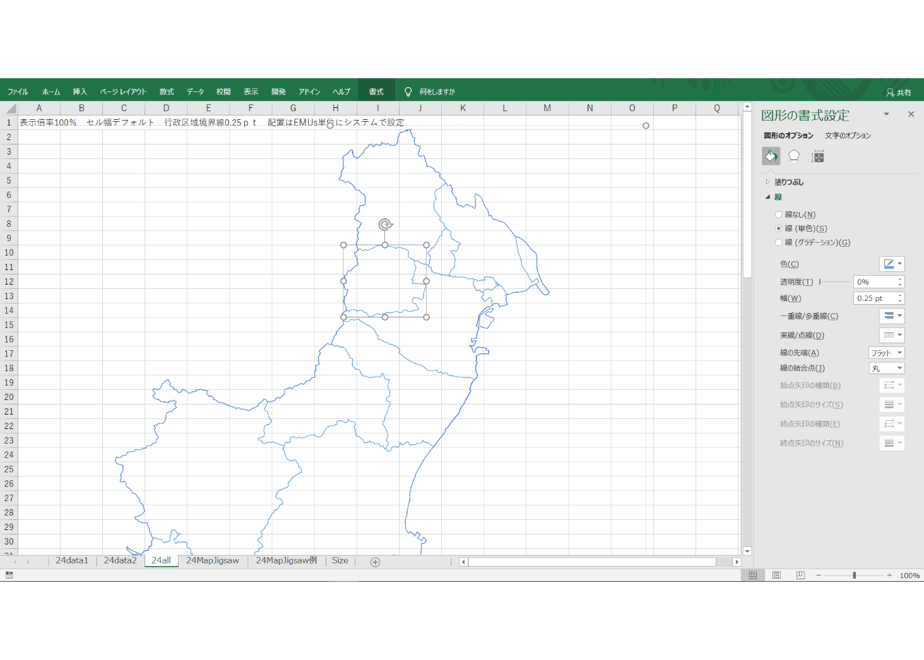The width and height of the screenshot is (924, 660).
Task: Click Select All corner triangle of grid
Action: click(9, 108)
